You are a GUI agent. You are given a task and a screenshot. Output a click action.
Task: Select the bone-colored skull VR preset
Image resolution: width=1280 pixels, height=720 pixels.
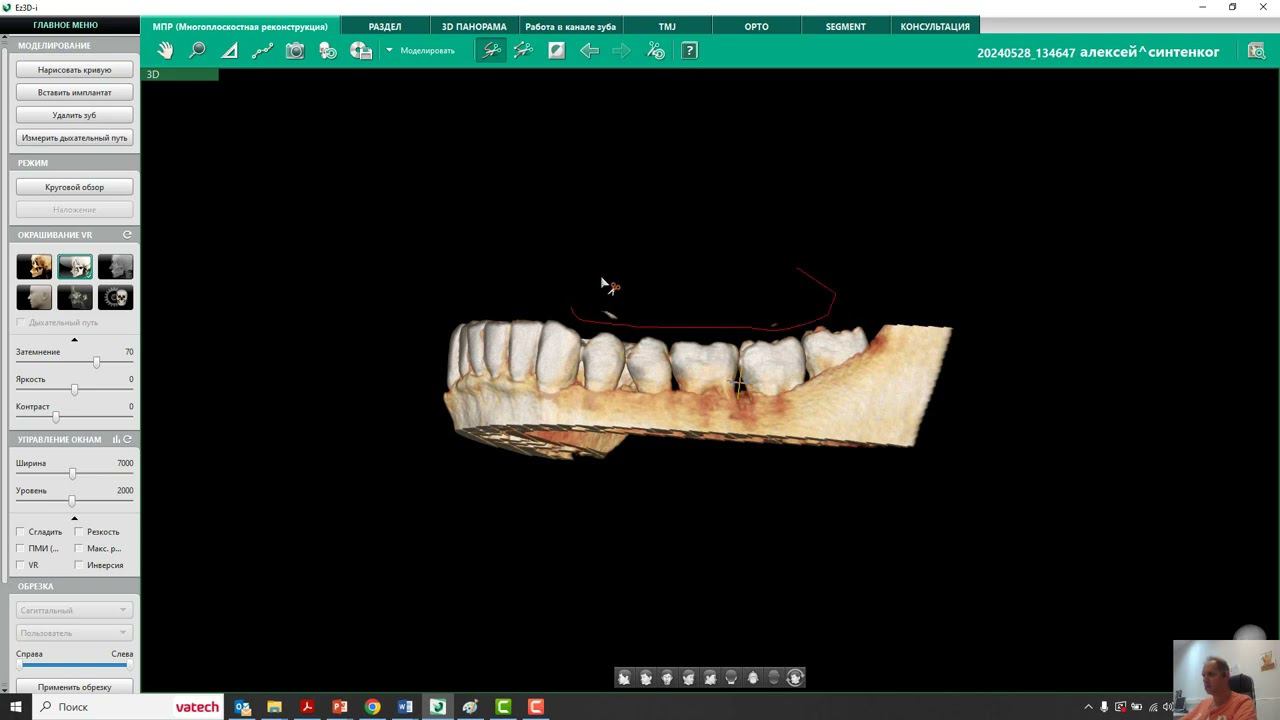click(x=34, y=266)
